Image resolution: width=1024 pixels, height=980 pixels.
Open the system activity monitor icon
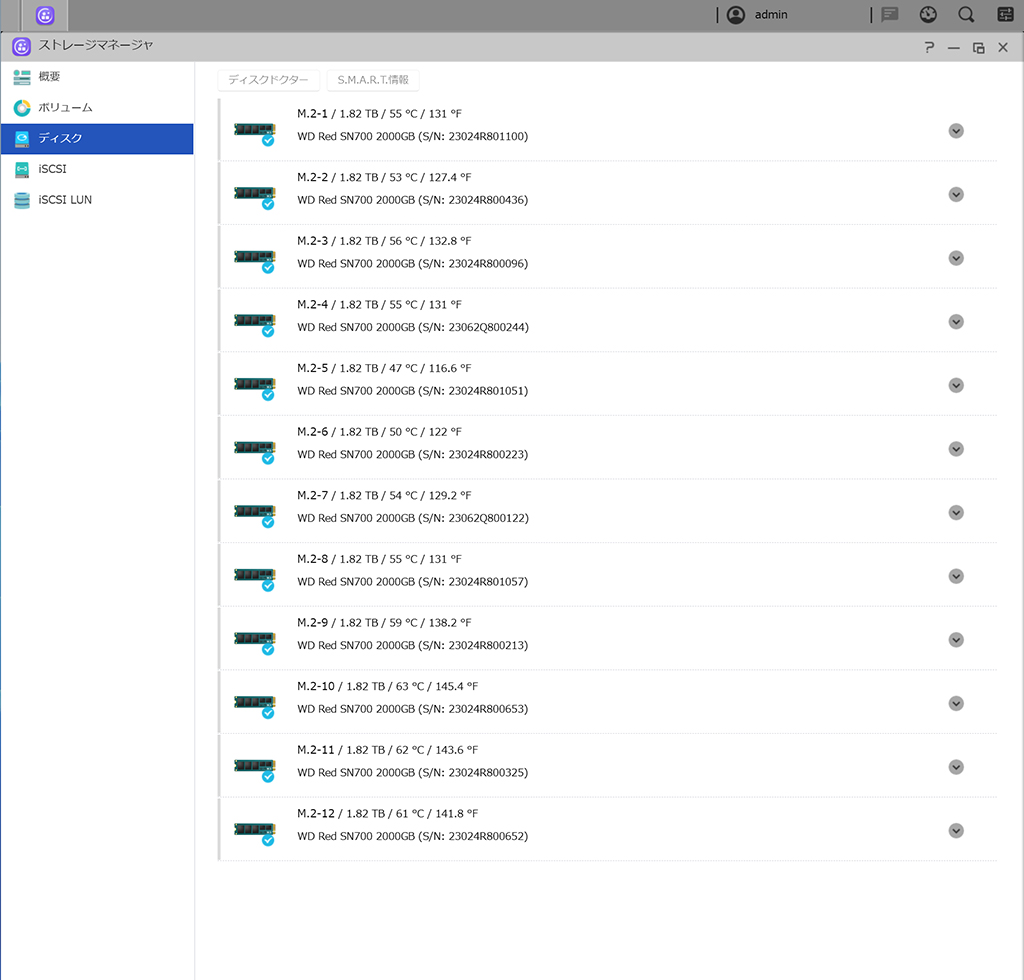pos(928,14)
